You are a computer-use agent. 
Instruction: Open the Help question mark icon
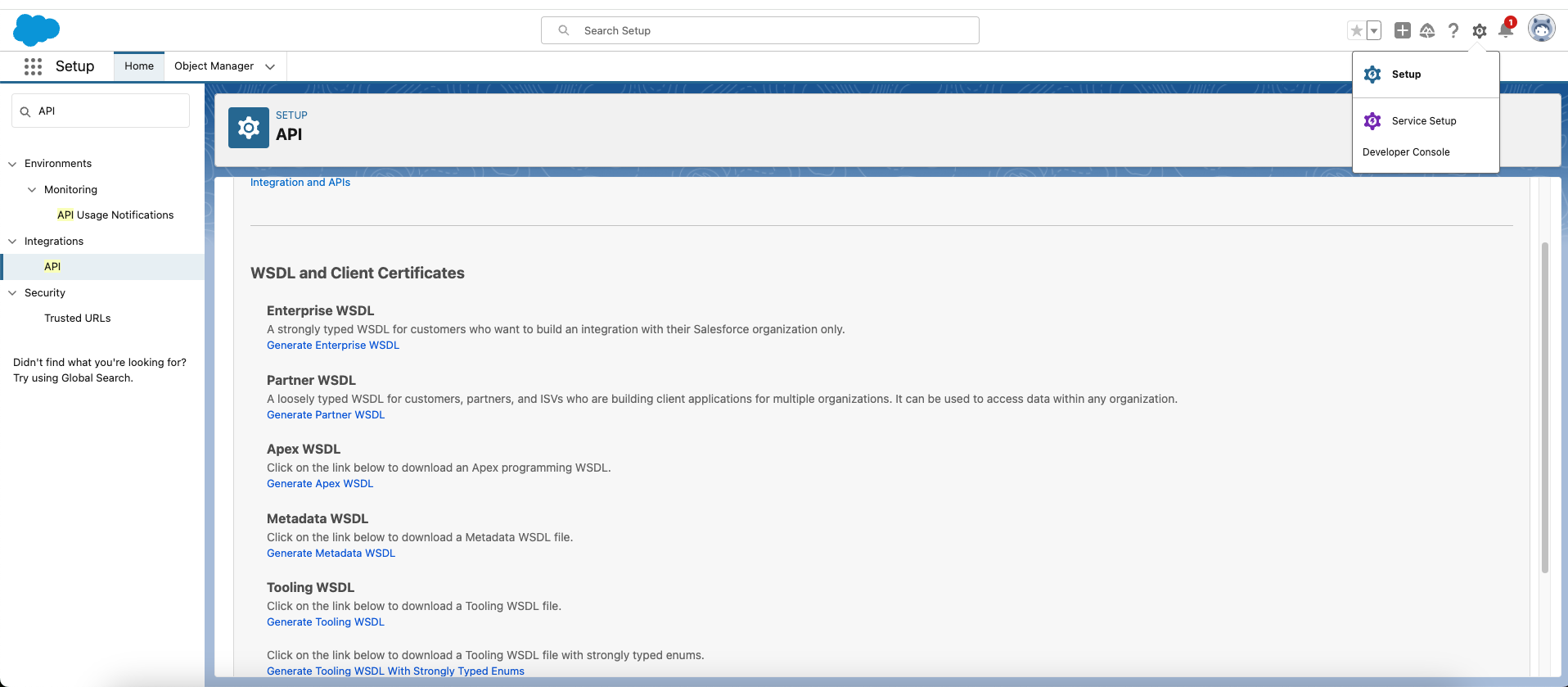coord(1453,30)
